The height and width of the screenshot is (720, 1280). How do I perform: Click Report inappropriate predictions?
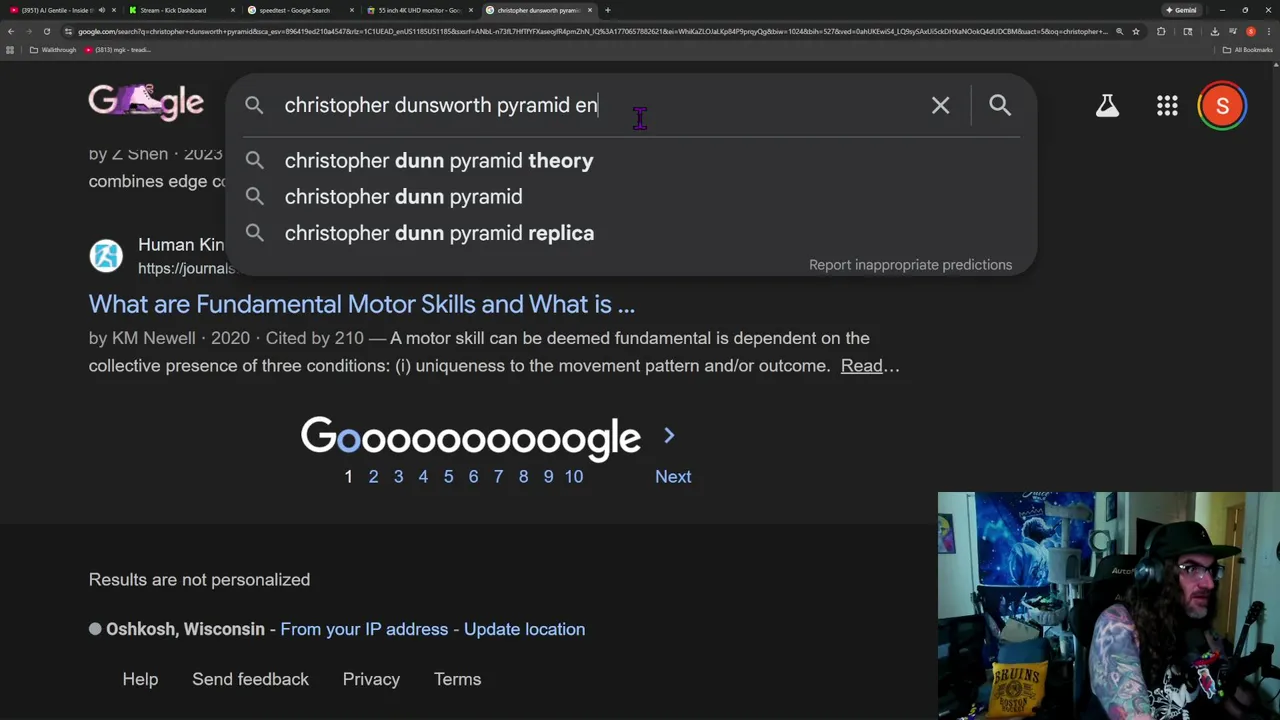[x=910, y=265]
